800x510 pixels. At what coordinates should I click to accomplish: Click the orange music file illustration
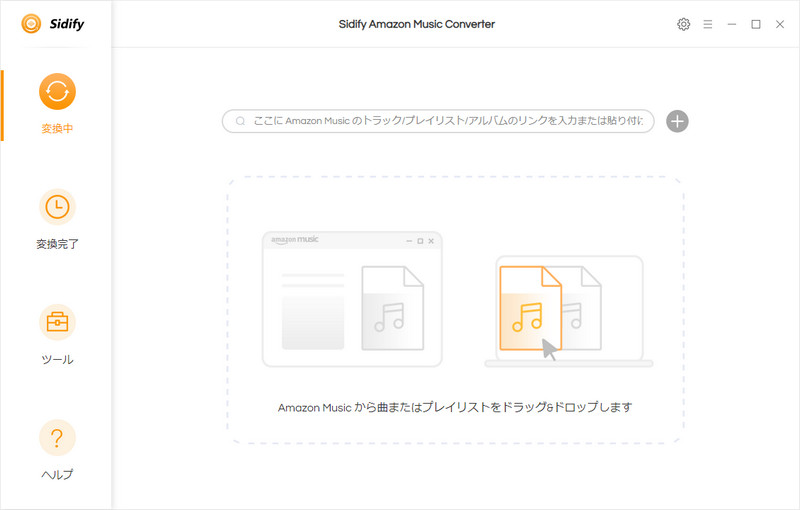click(x=530, y=309)
